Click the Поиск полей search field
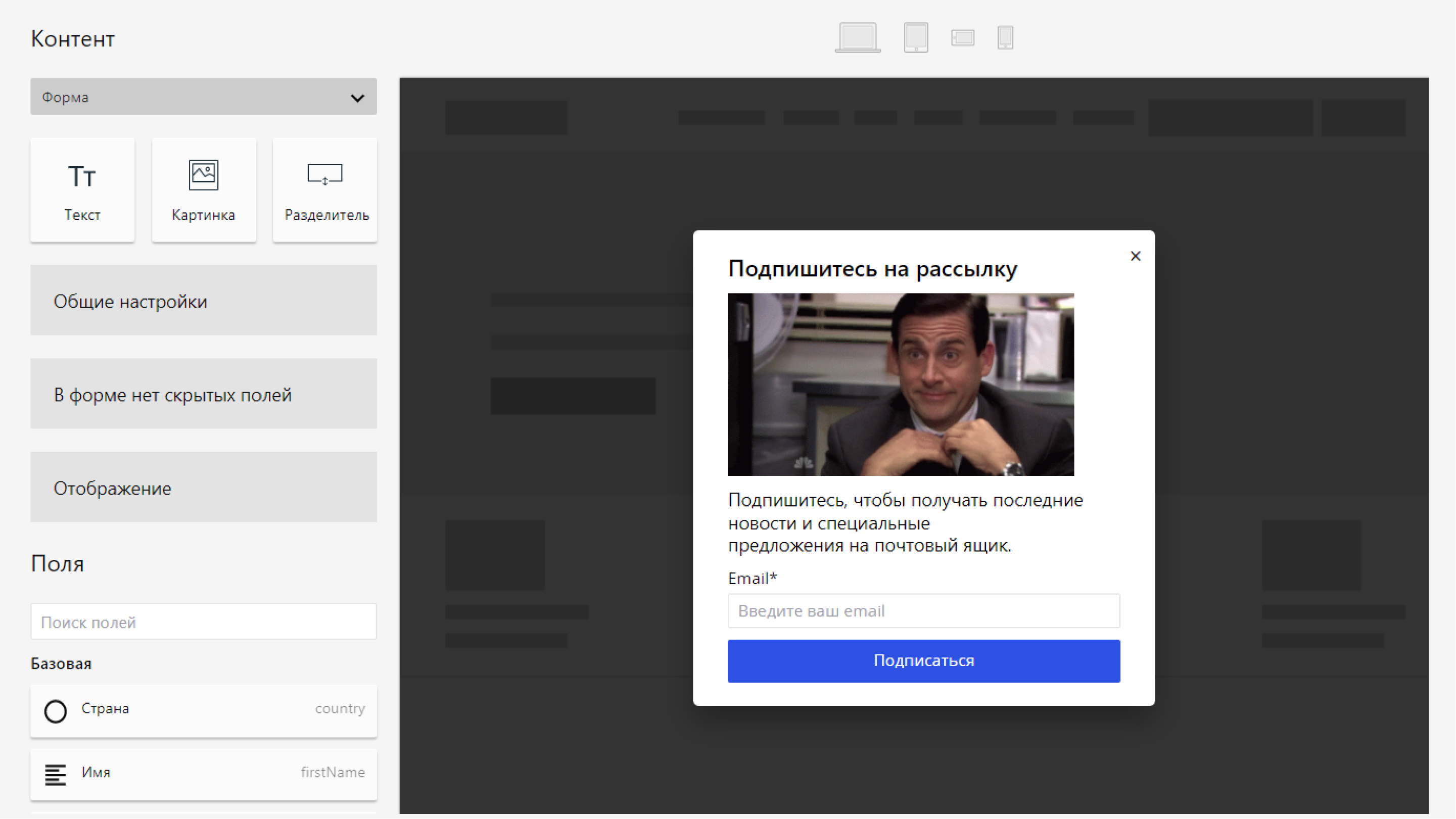Screen dimensions: 1456x819 pos(204,622)
